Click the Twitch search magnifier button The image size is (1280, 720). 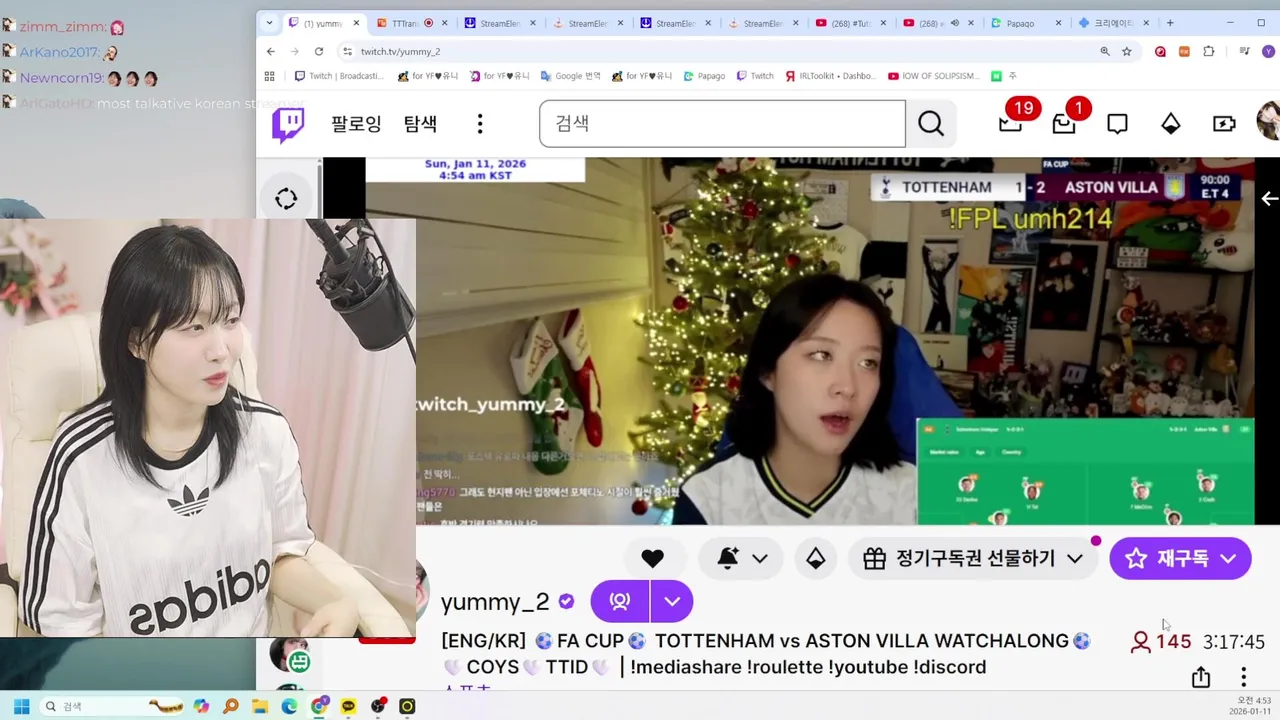931,124
